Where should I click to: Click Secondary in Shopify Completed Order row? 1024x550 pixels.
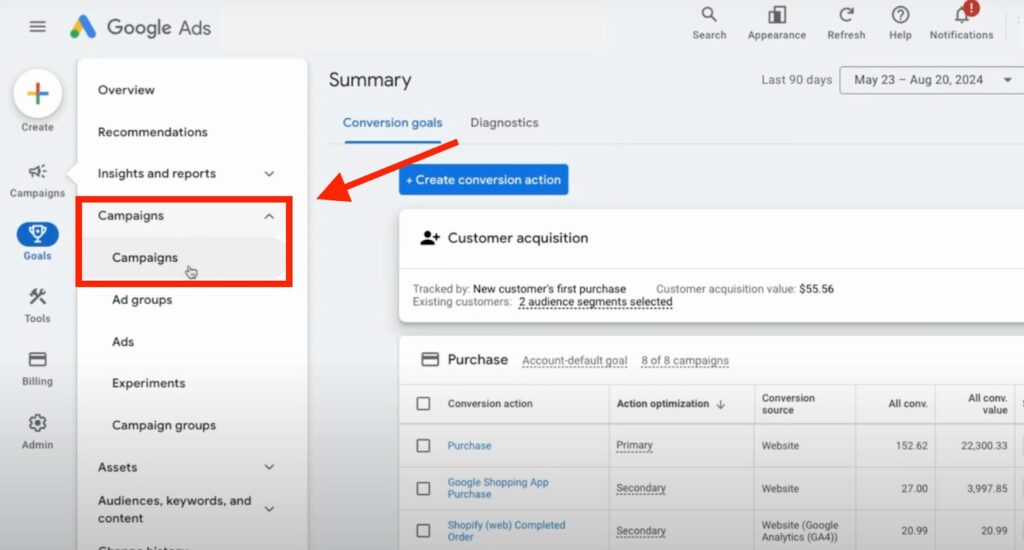(641, 530)
